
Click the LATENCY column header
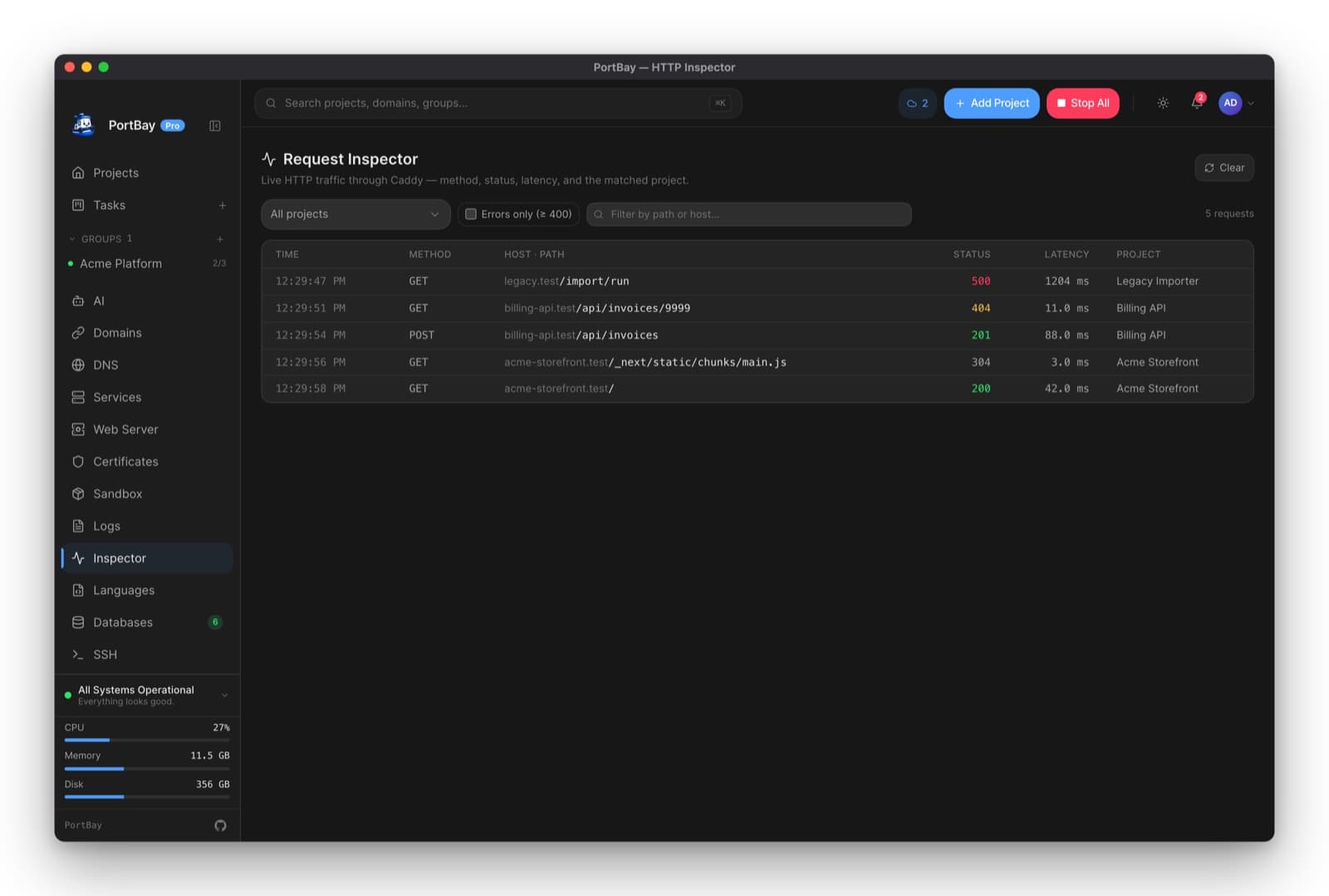click(1067, 254)
